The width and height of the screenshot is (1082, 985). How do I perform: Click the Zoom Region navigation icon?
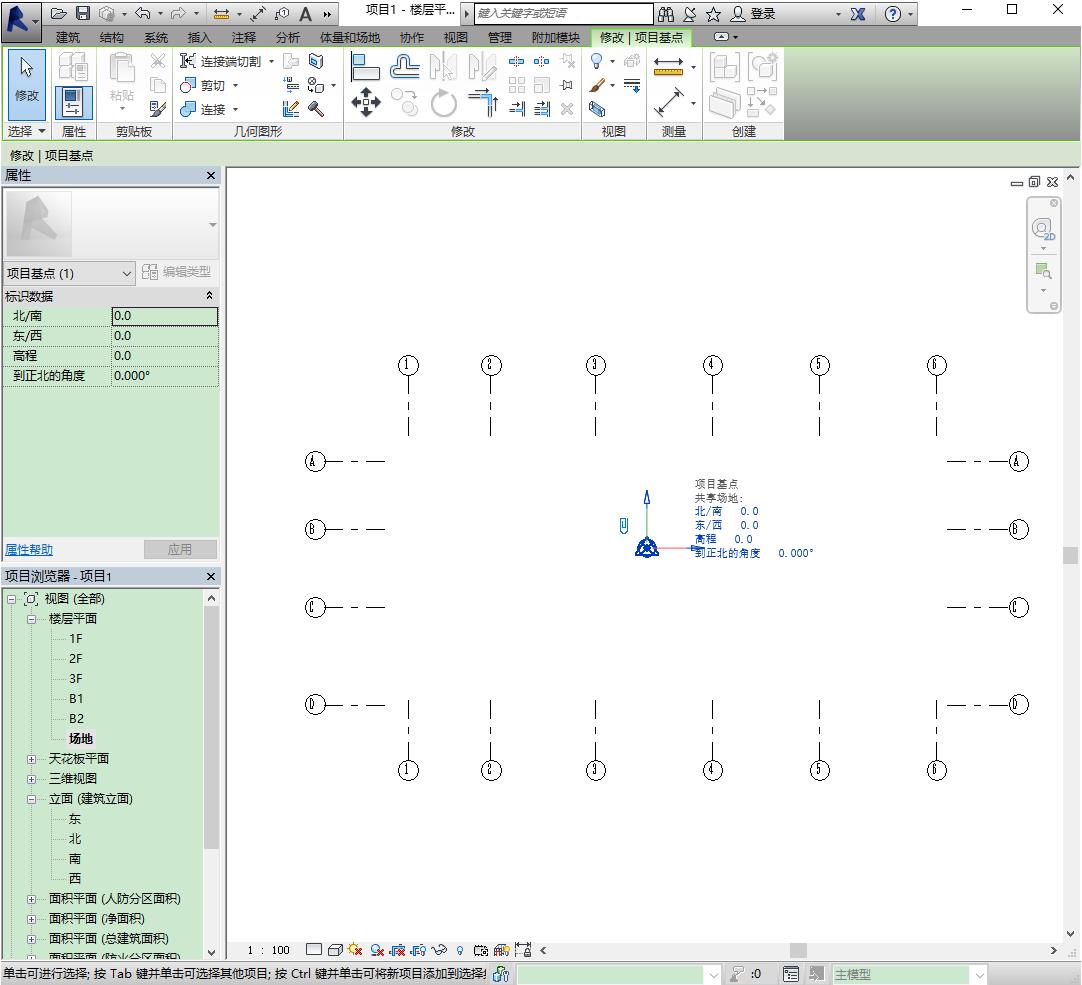tap(1042, 271)
